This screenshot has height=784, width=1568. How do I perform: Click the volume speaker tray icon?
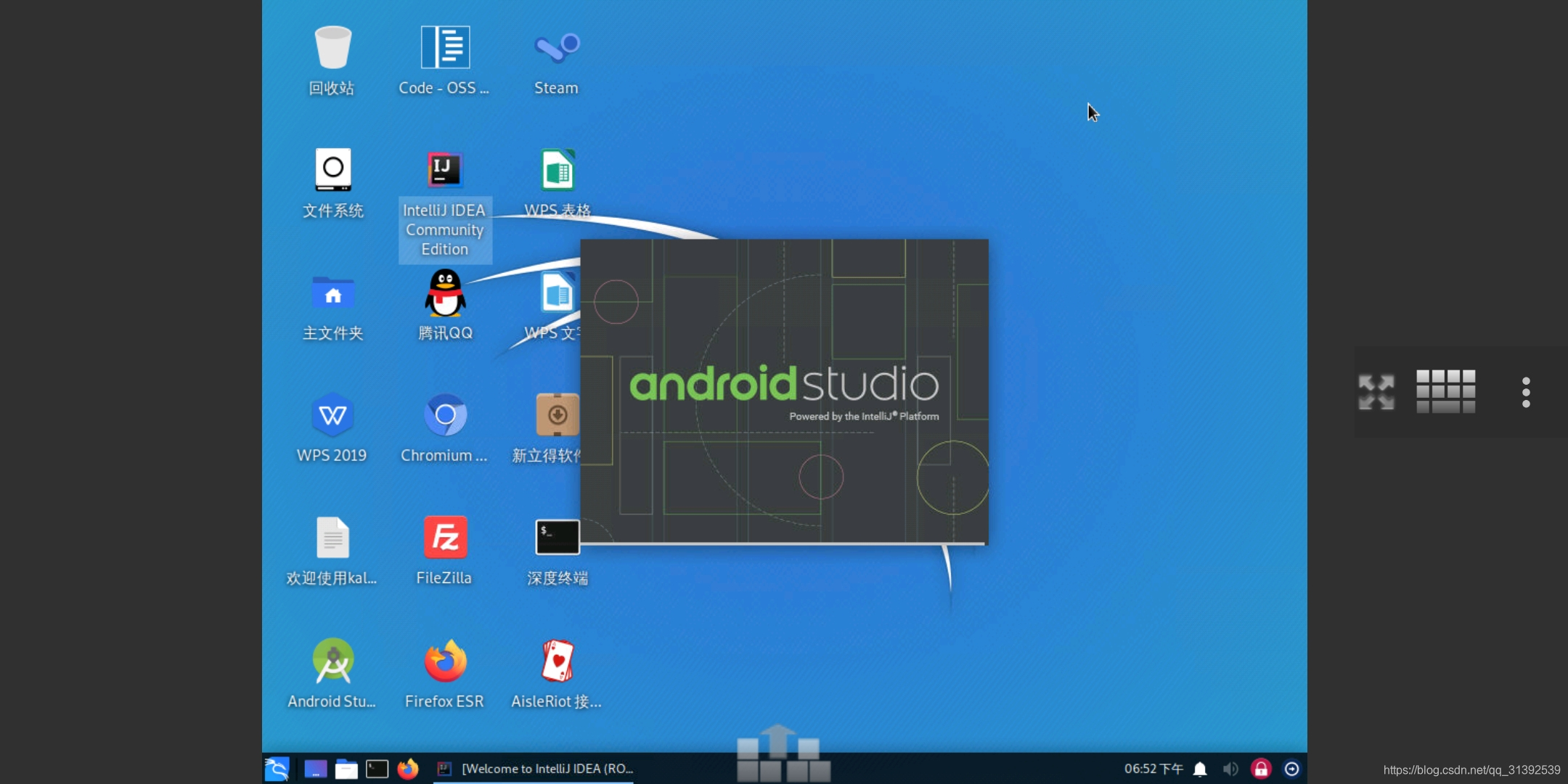(x=1230, y=769)
